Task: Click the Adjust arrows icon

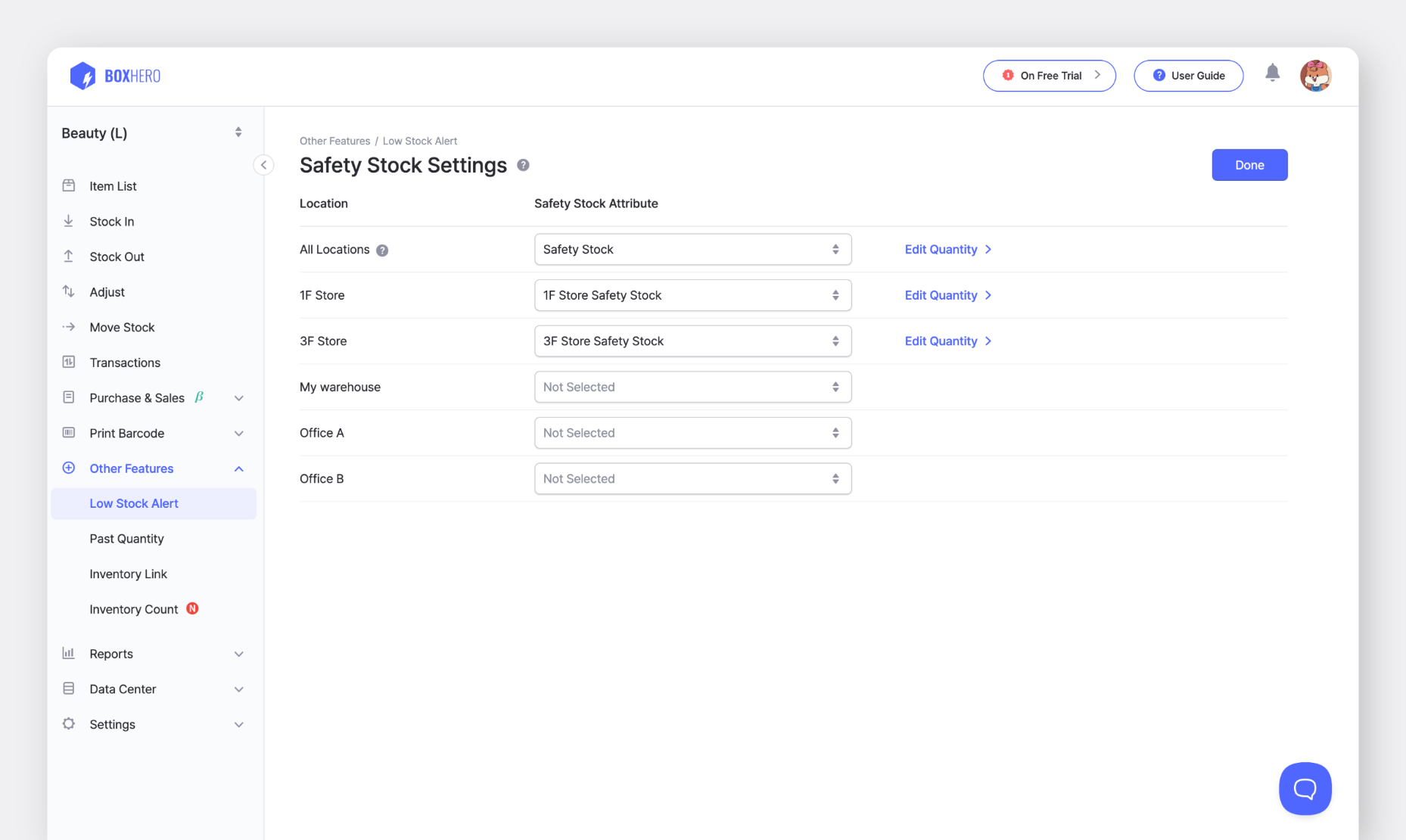Action: pos(69,291)
